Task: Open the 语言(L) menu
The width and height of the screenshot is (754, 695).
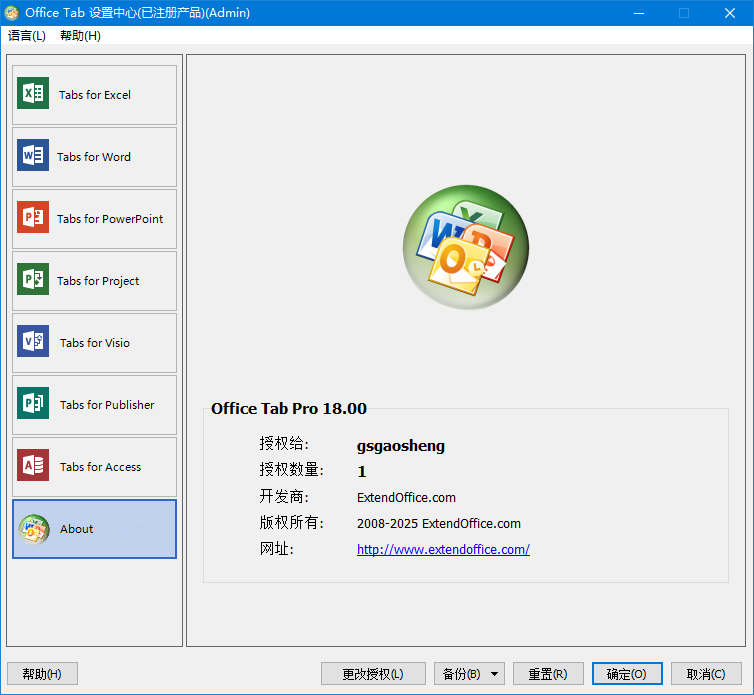Action: 27,36
